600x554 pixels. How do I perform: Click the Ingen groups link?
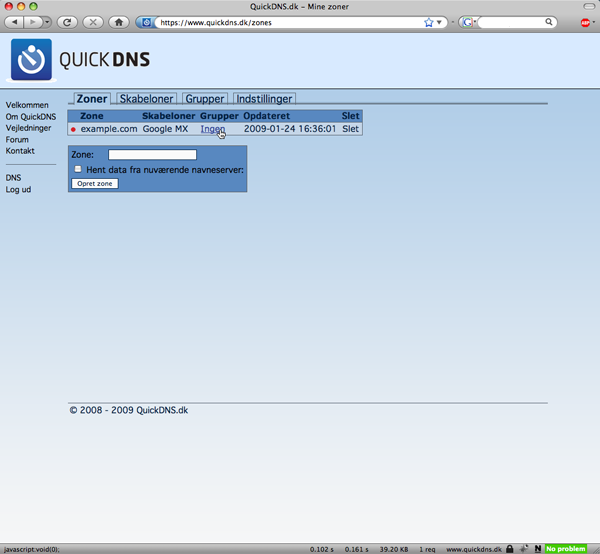tap(213, 129)
